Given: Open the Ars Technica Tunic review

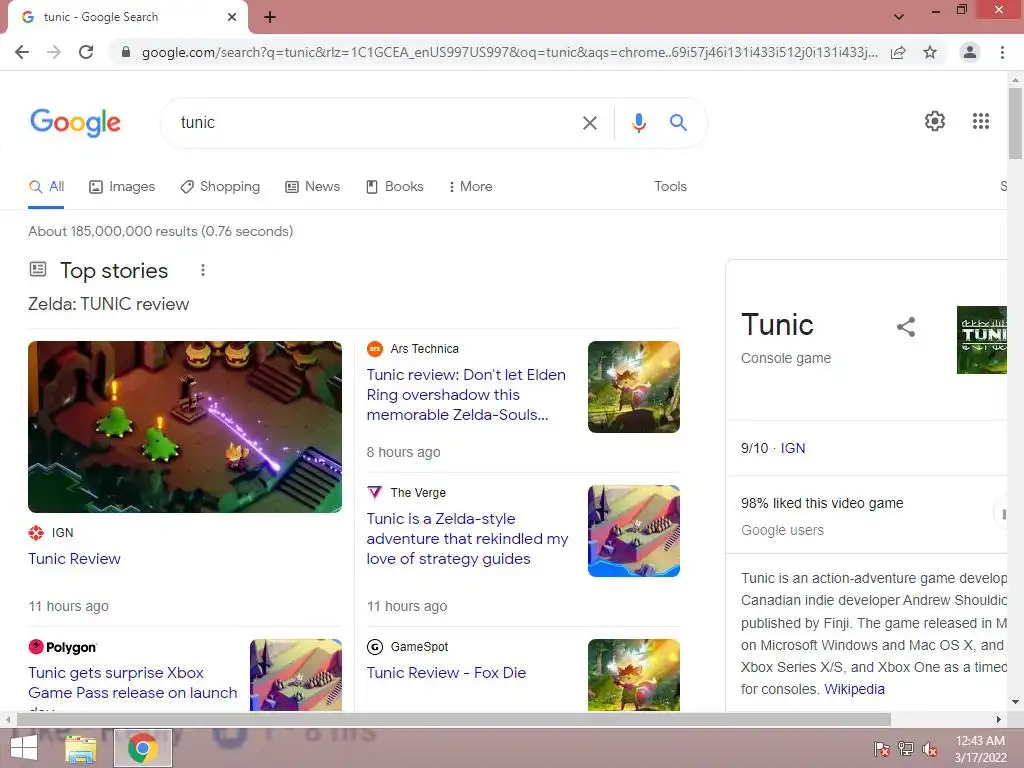Looking at the screenshot, I should [466, 394].
